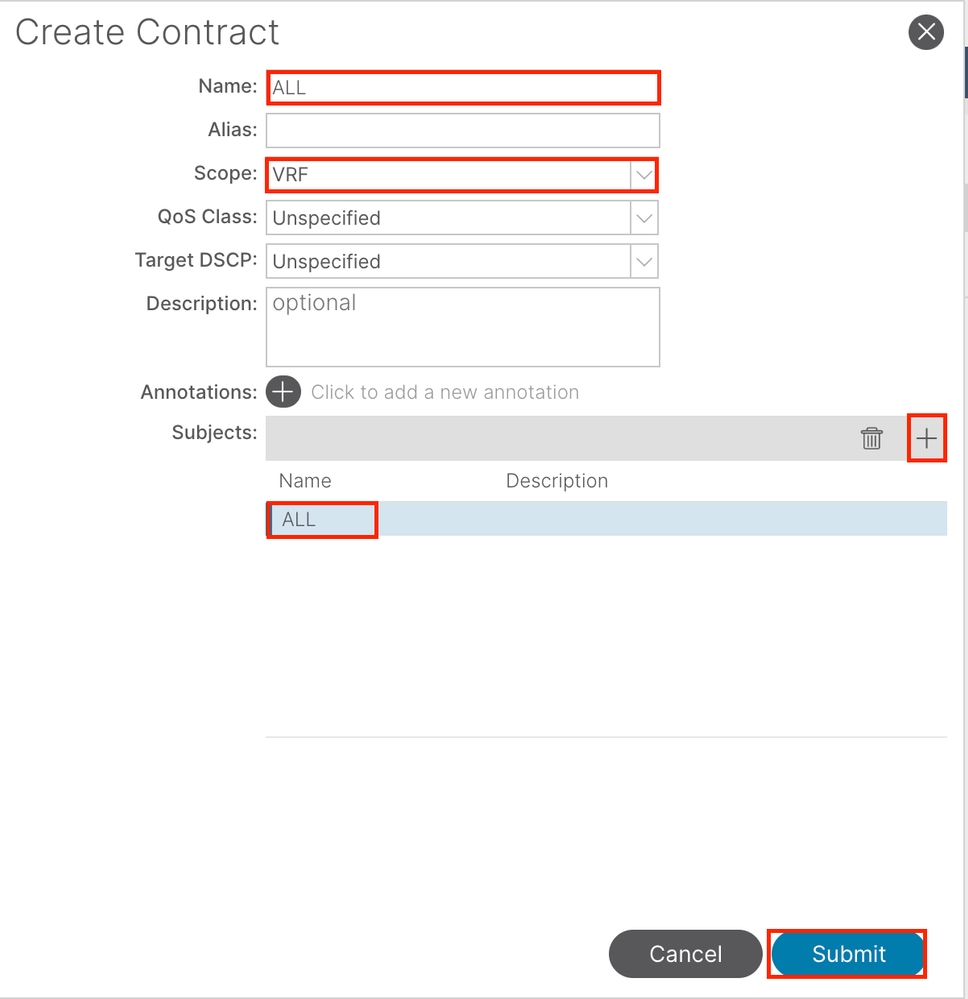
Task: Click into the Description text area
Action: coord(462,327)
